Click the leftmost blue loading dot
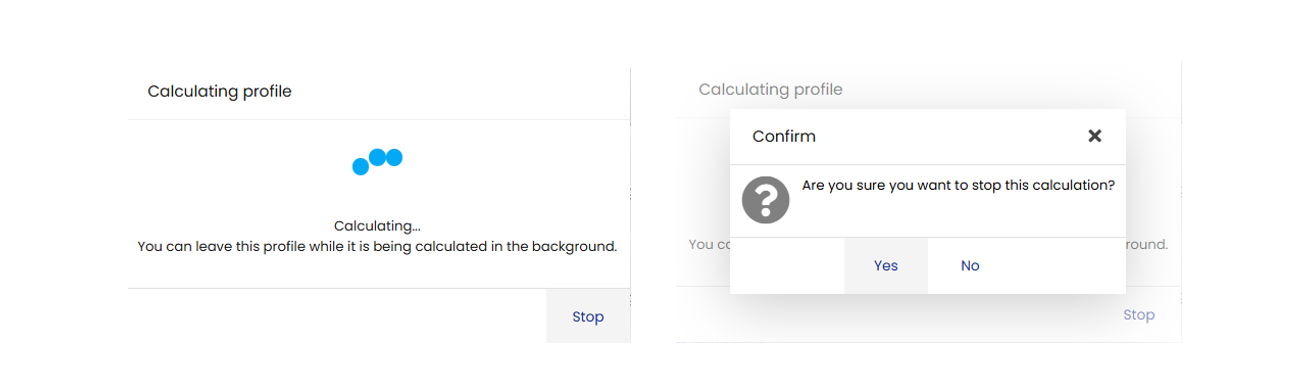1306x384 pixels. (361, 167)
